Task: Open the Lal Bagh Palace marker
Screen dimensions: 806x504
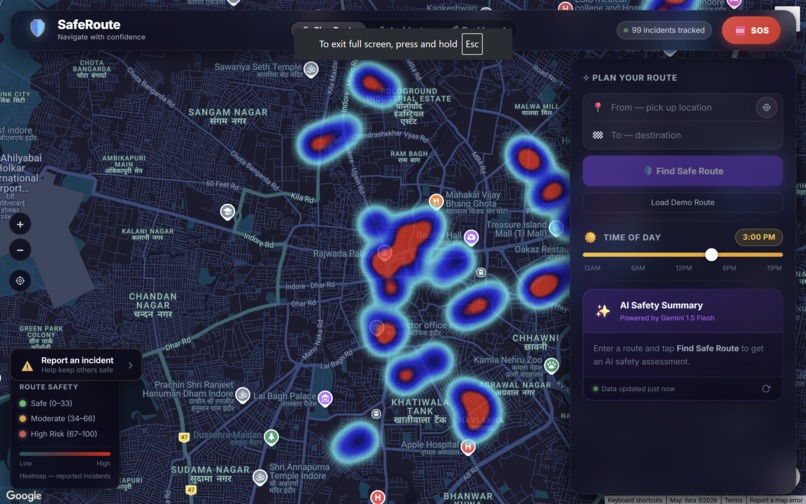Action: [324, 398]
